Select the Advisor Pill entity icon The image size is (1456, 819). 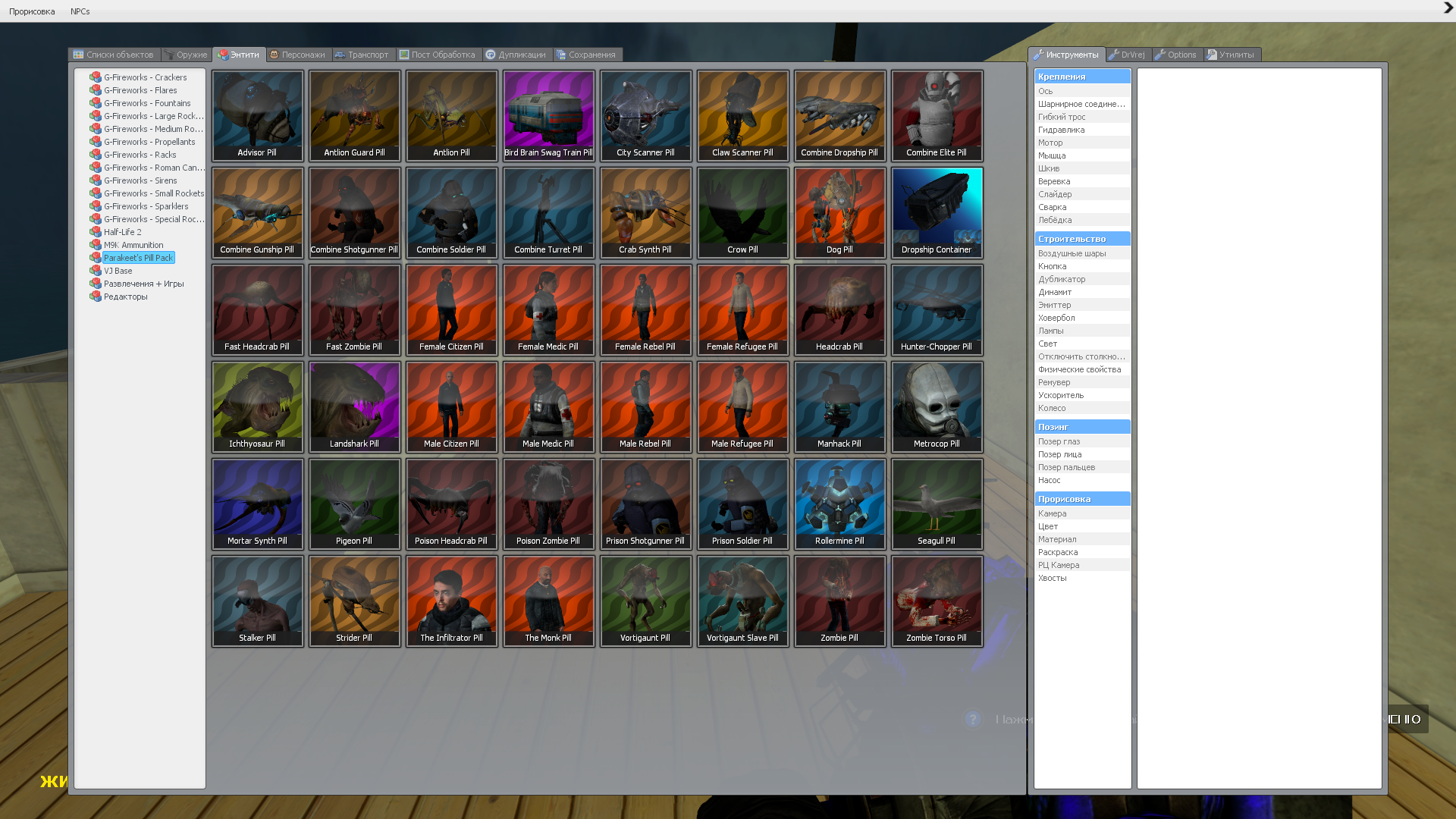pos(258,115)
